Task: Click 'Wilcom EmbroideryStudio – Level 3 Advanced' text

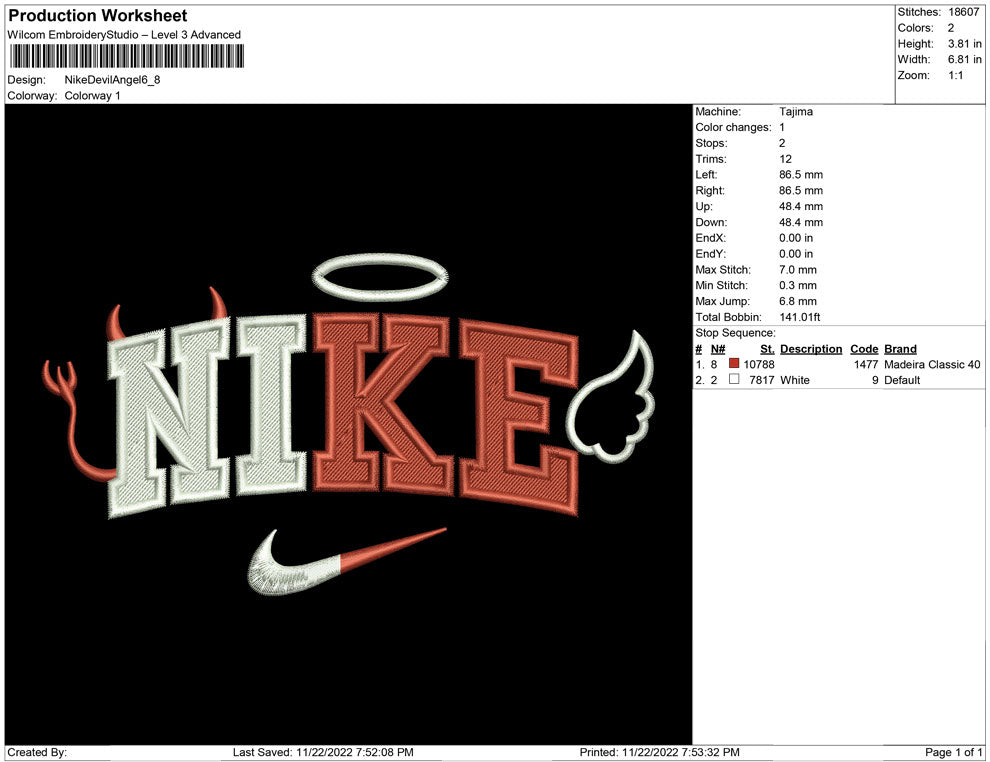Action: point(124,35)
